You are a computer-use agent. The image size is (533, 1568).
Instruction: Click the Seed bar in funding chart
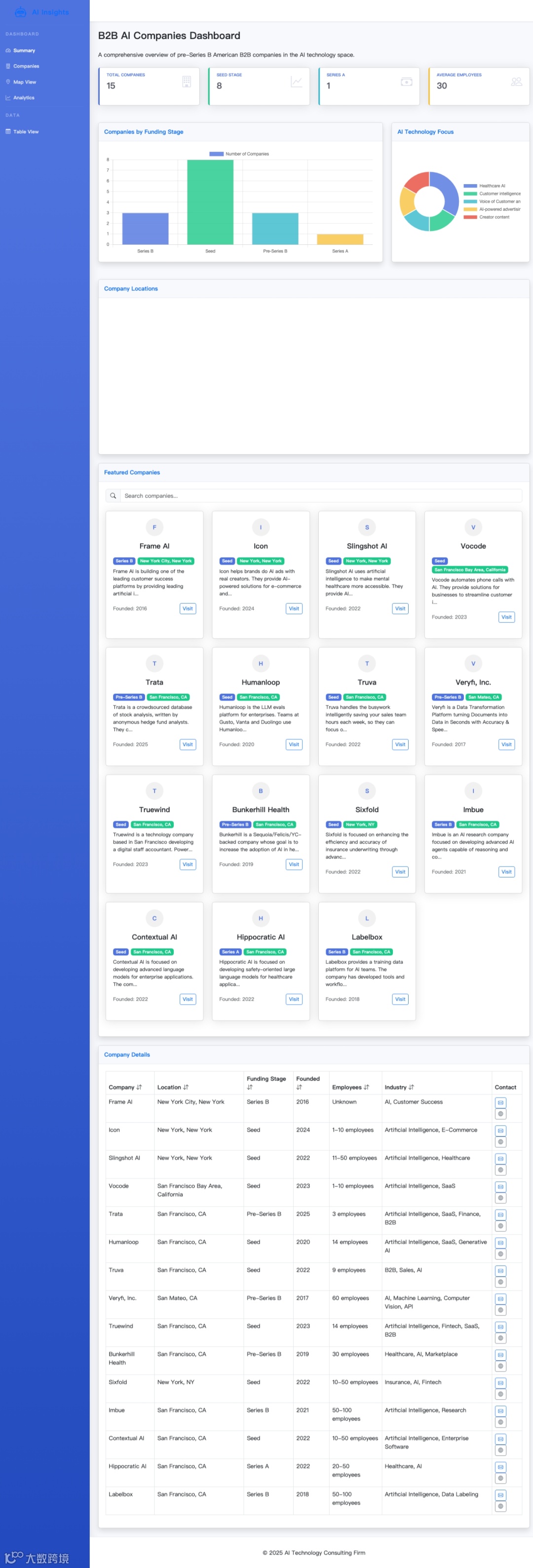(210, 202)
